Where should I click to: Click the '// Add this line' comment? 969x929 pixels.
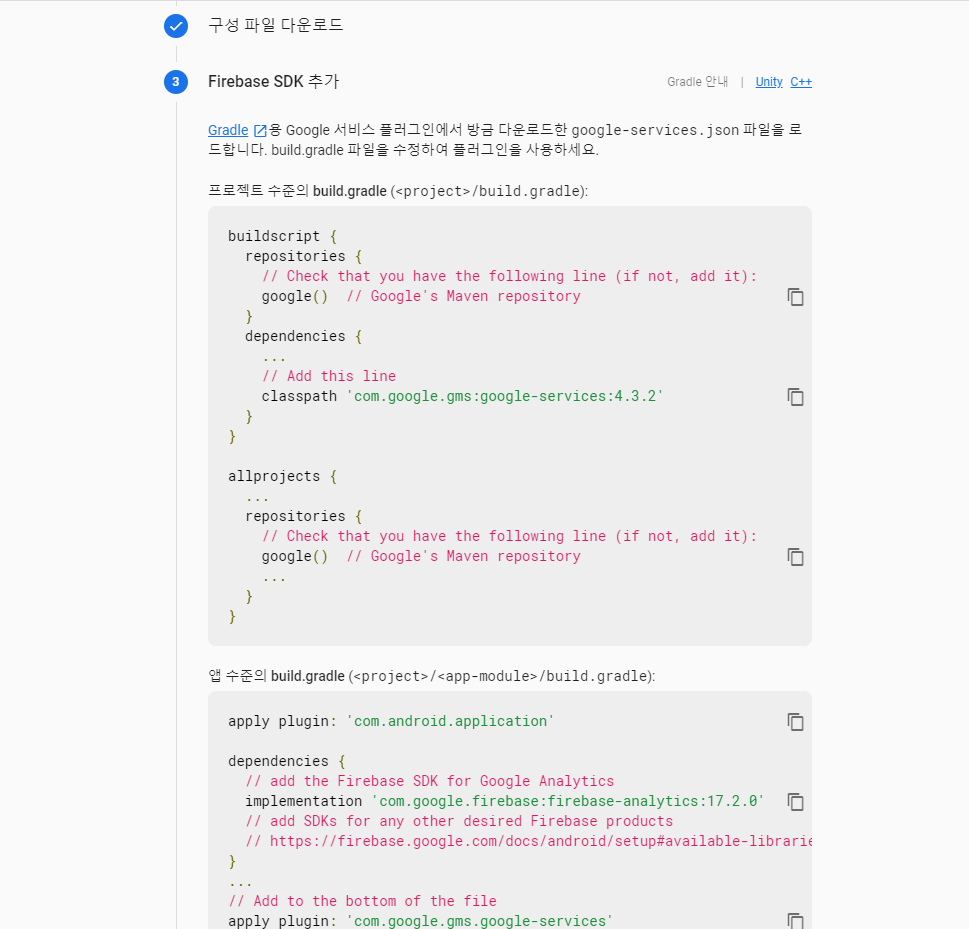[x=329, y=376]
